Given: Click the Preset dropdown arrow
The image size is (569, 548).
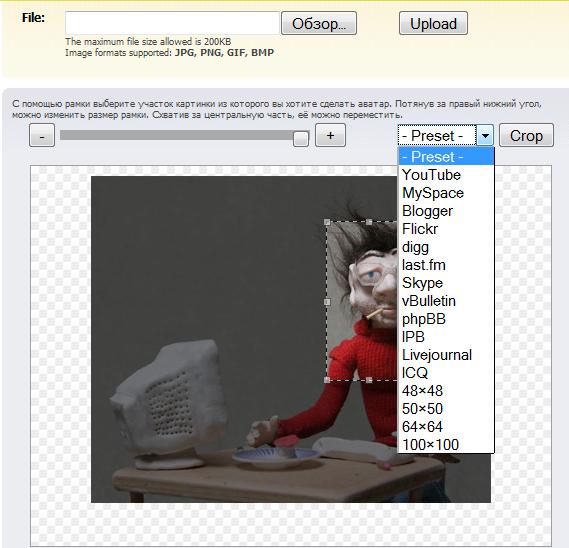Looking at the screenshot, I should coord(485,136).
